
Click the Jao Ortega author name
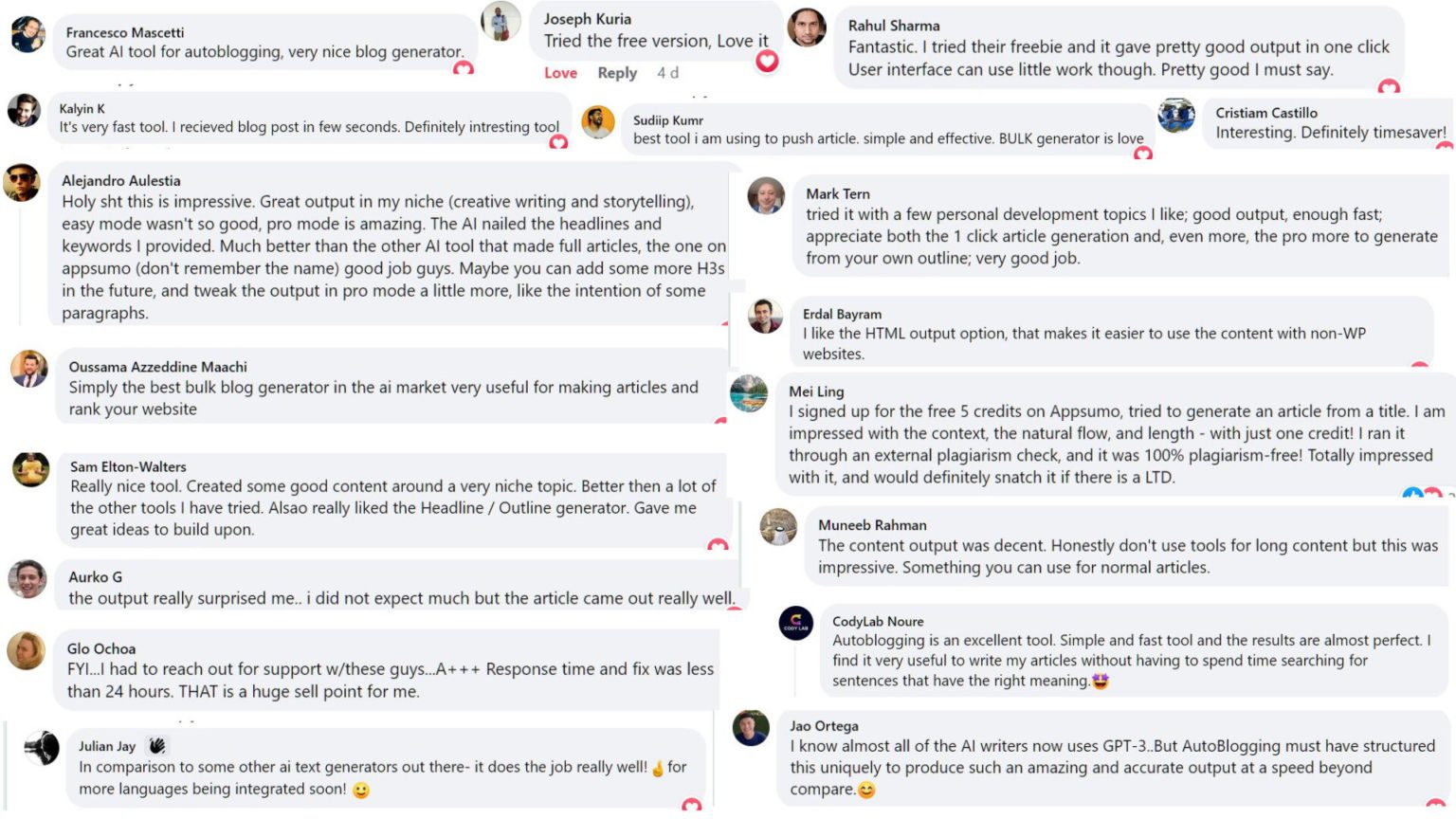(824, 726)
